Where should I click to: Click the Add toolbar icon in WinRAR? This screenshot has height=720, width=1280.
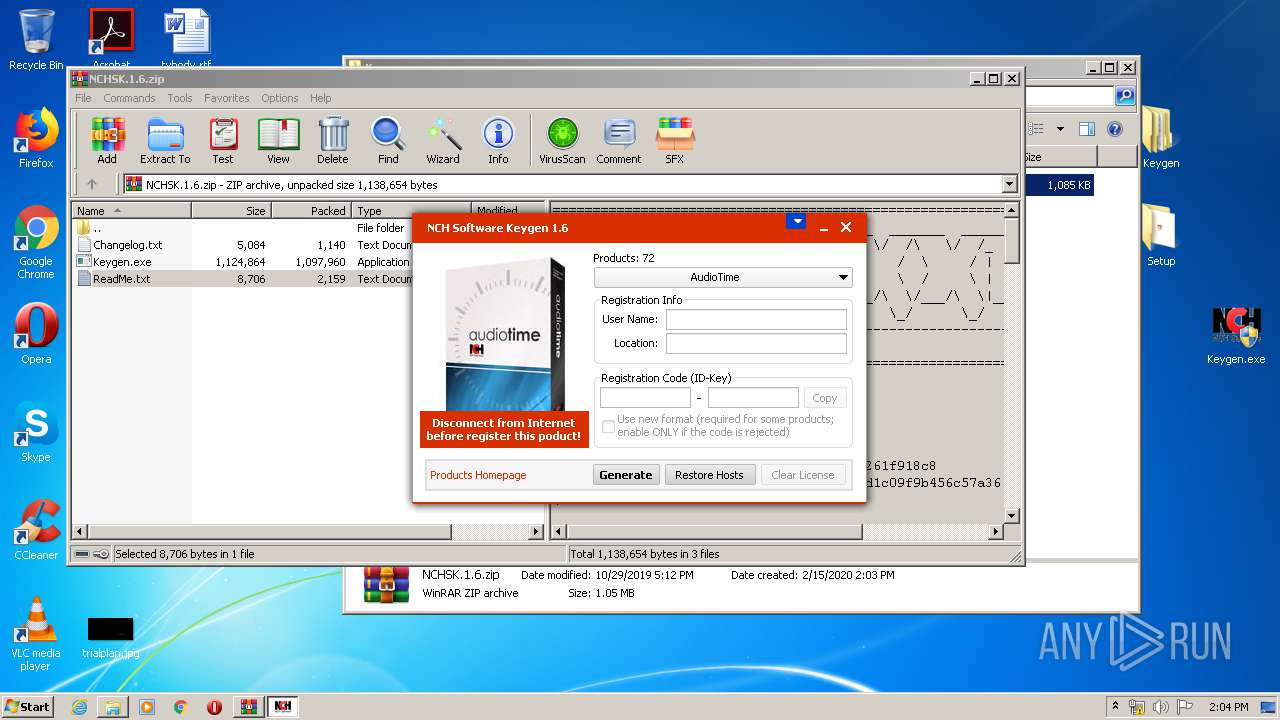pyautogui.click(x=107, y=140)
